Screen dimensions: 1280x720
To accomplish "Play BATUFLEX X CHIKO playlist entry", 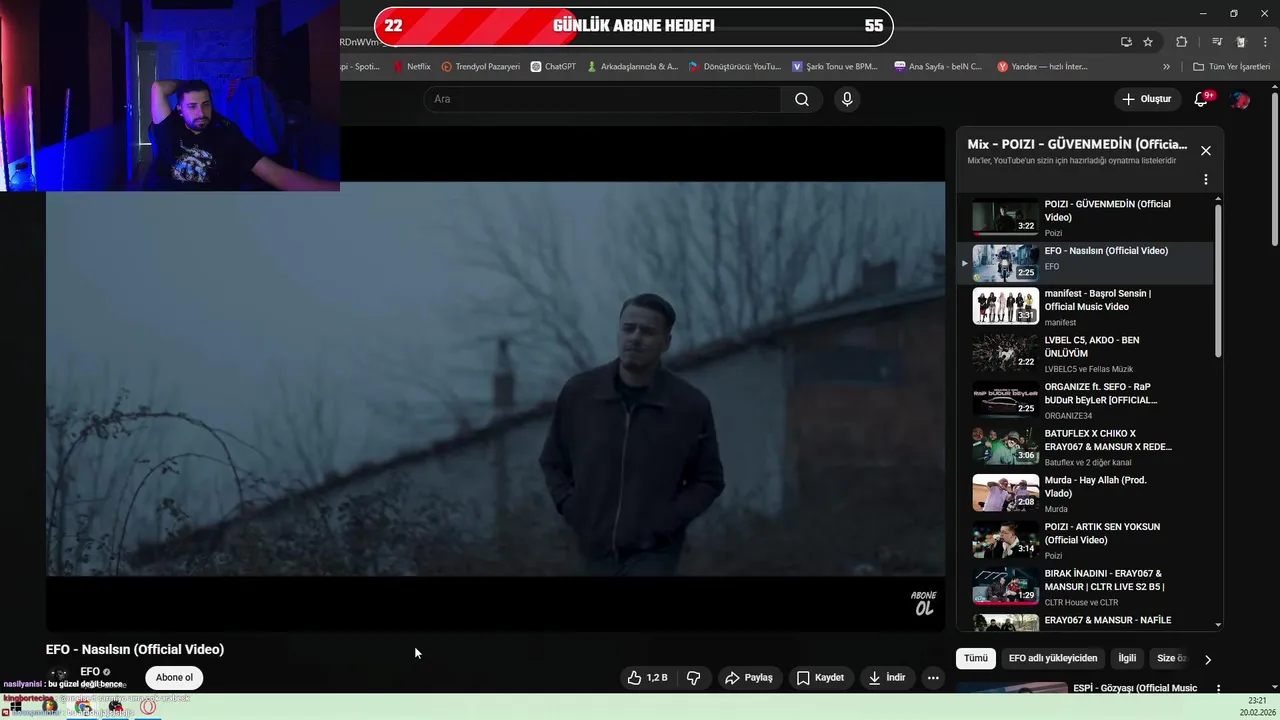I will click(1085, 446).
